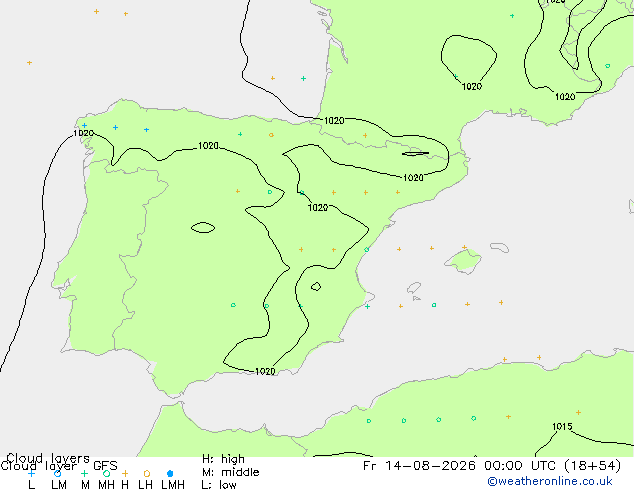Click the GFS model label

pyautogui.click(x=105, y=466)
